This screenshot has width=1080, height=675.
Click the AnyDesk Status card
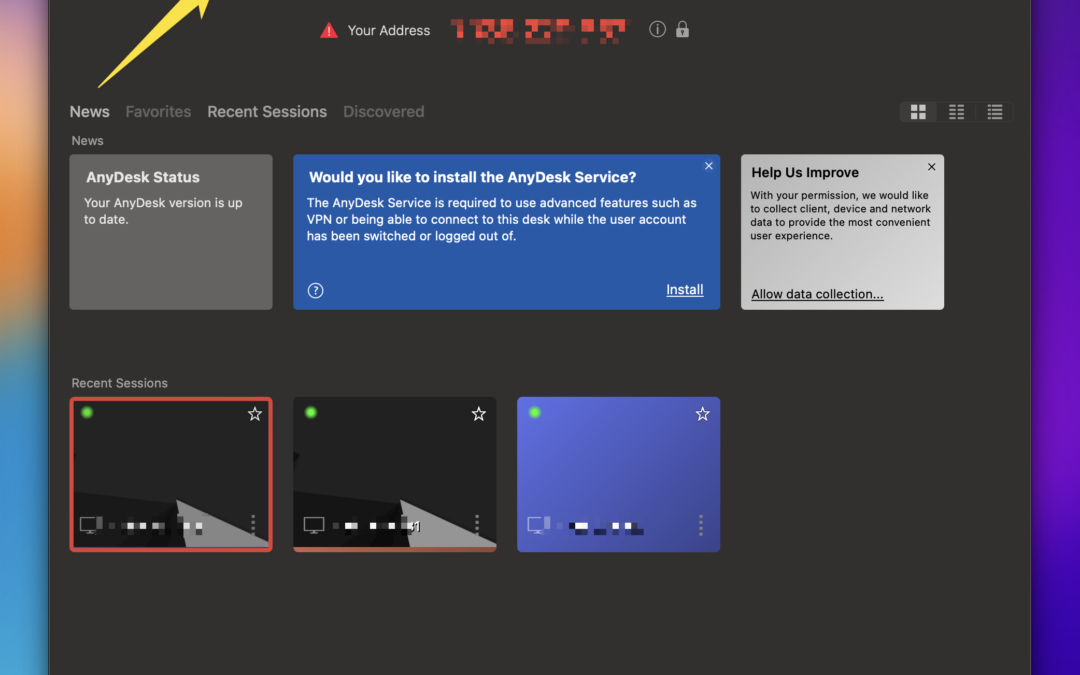(x=171, y=232)
